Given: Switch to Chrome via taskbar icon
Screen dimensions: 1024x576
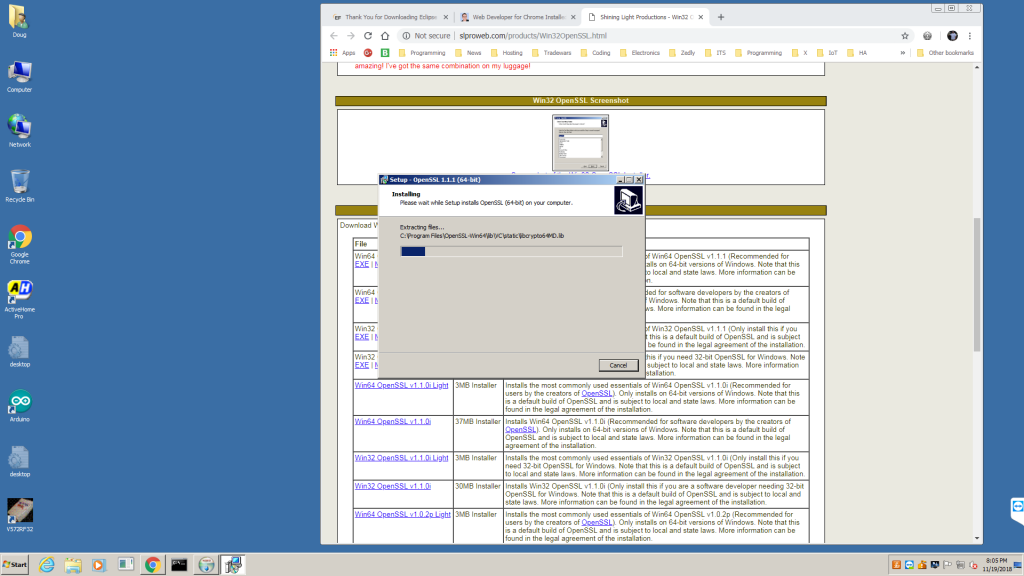Looking at the screenshot, I should pos(153,565).
